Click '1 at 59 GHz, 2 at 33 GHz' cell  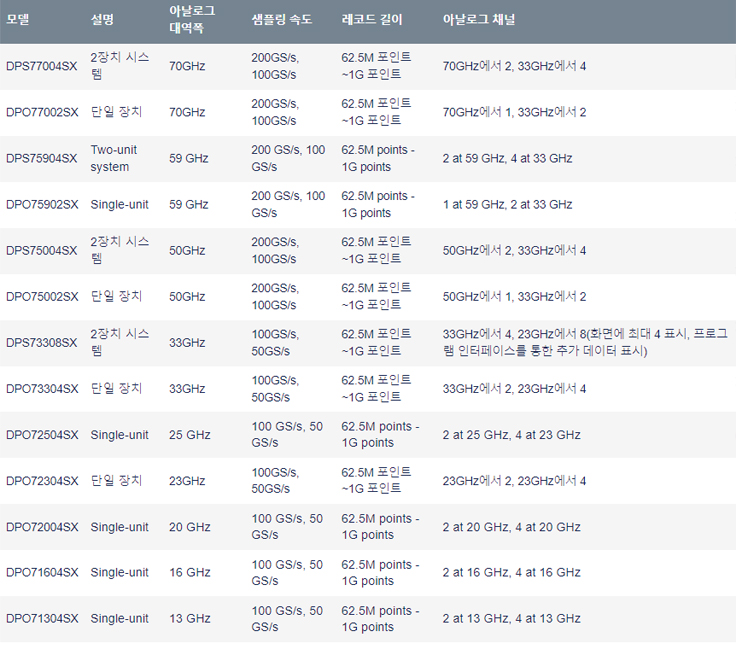pos(507,205)
